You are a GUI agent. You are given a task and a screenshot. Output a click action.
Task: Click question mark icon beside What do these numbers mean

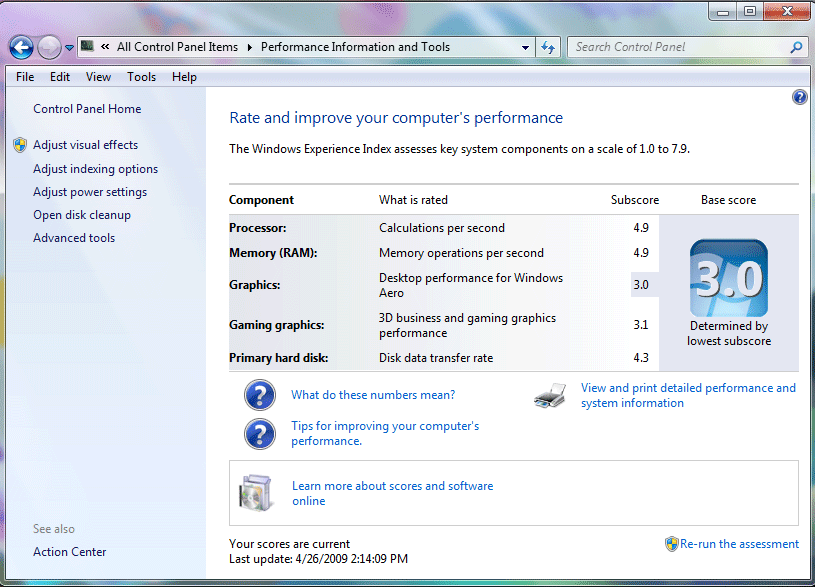260,395
